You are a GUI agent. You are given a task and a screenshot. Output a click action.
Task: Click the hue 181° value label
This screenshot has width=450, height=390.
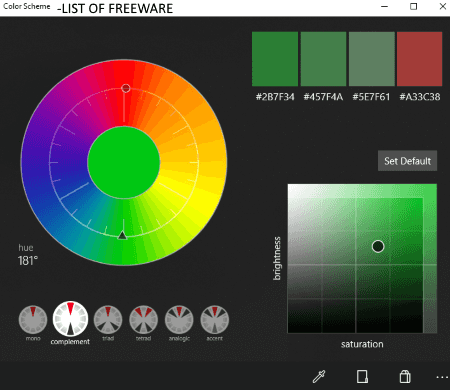[28, 261]
